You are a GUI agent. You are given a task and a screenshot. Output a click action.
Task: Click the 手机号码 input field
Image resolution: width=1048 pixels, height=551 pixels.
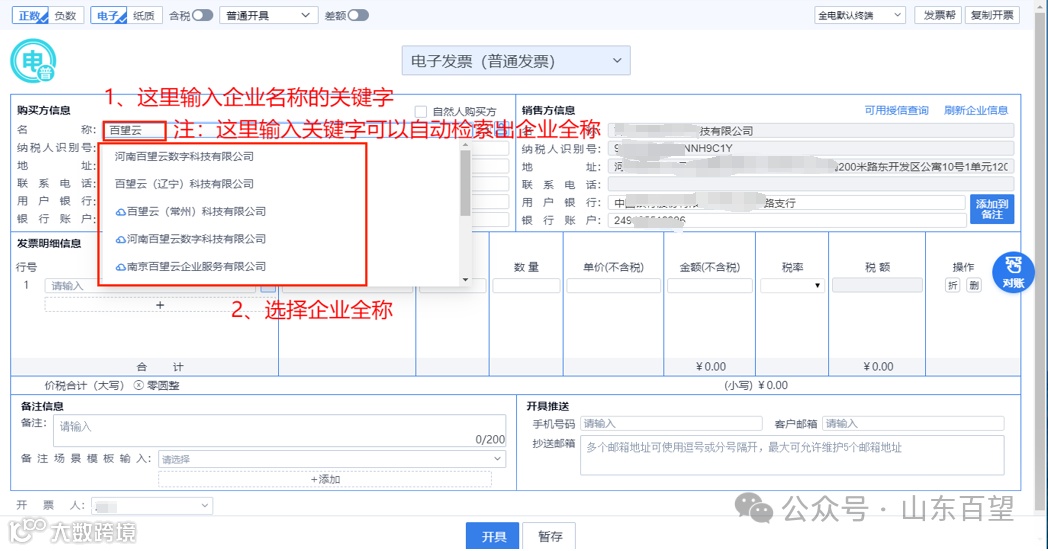point(671,423)
